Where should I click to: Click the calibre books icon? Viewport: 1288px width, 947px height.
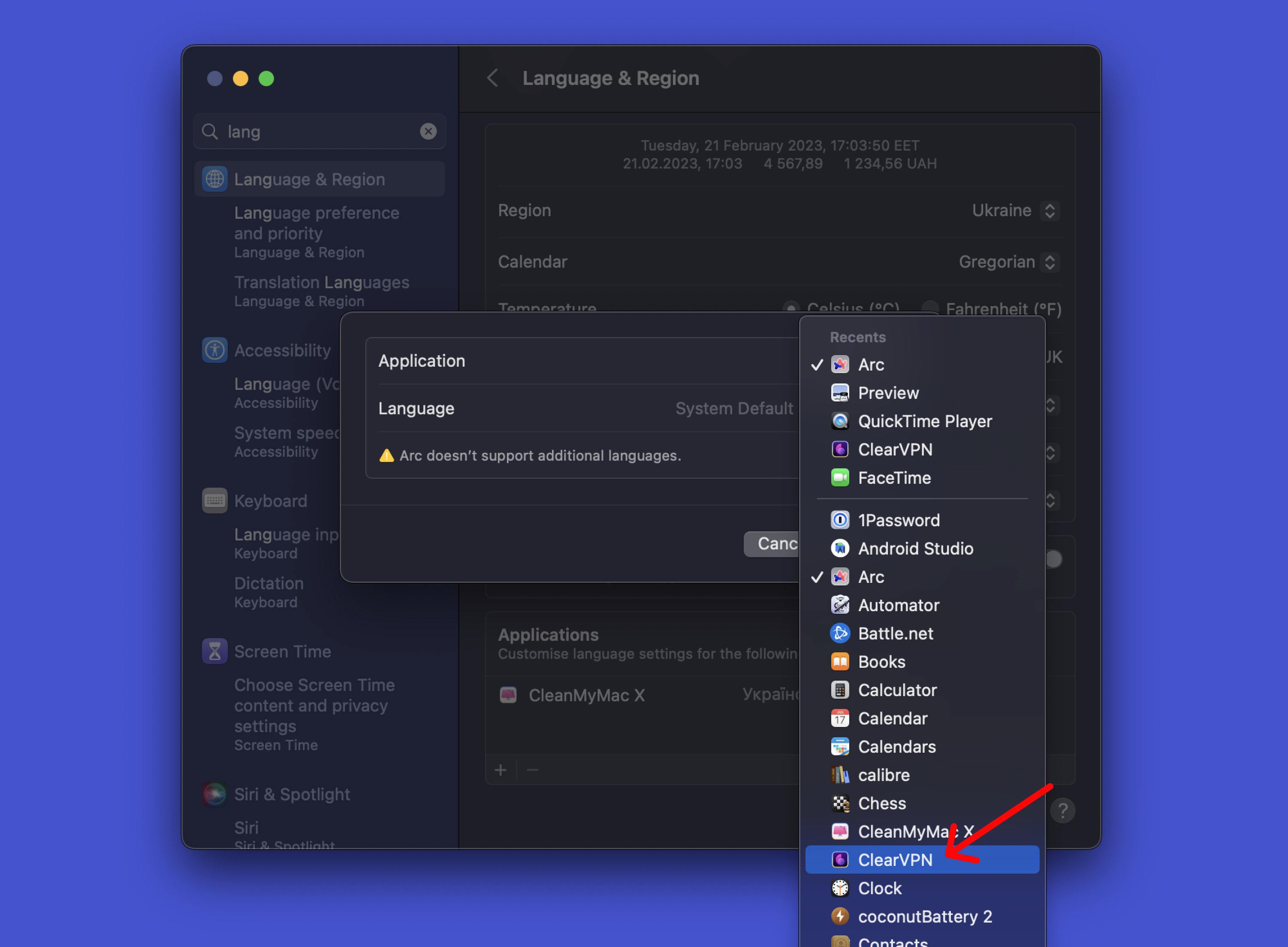tap(840, 775)
